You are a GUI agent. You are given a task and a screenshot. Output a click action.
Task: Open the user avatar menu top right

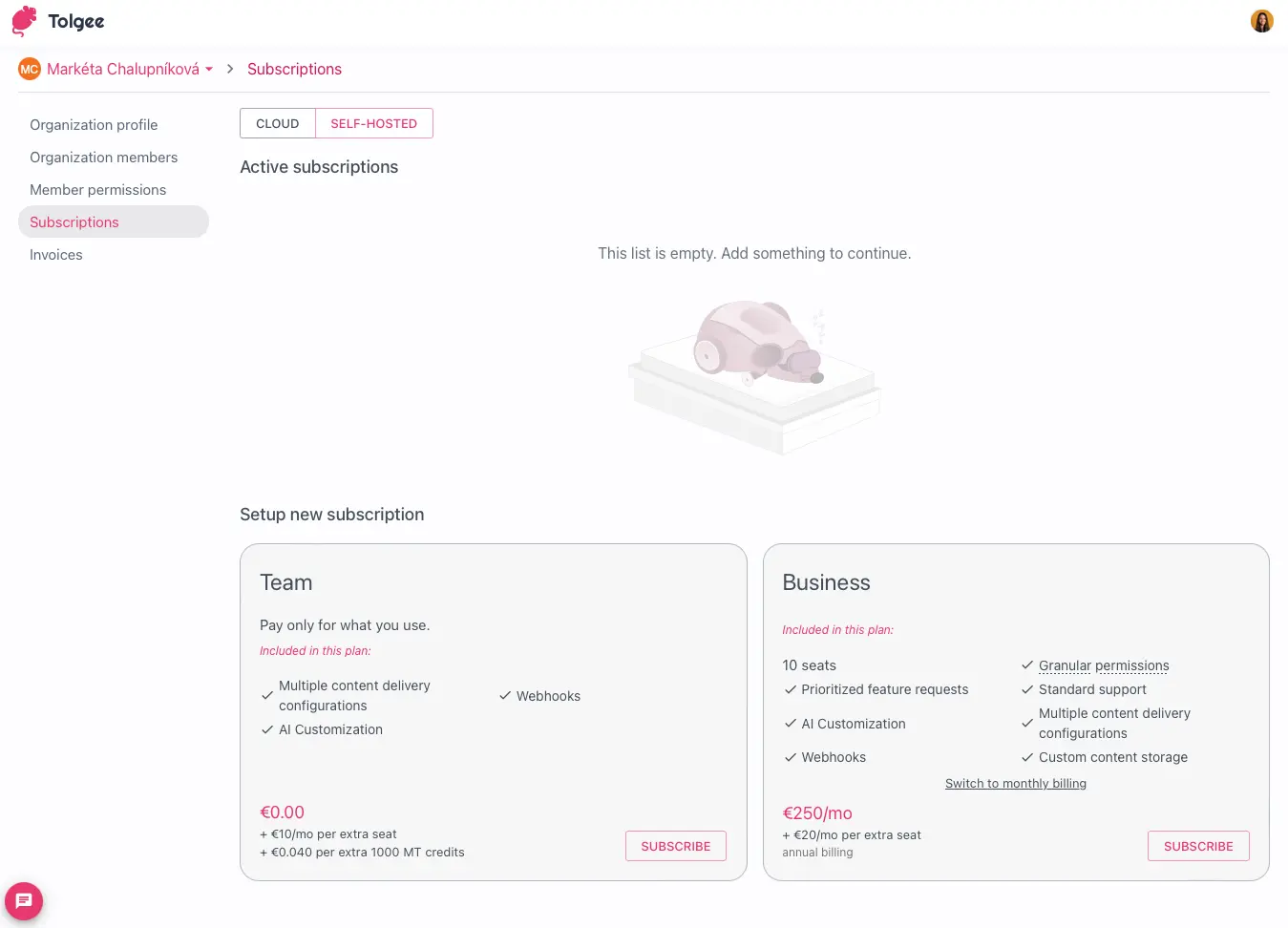click(x=1261, y=20)
